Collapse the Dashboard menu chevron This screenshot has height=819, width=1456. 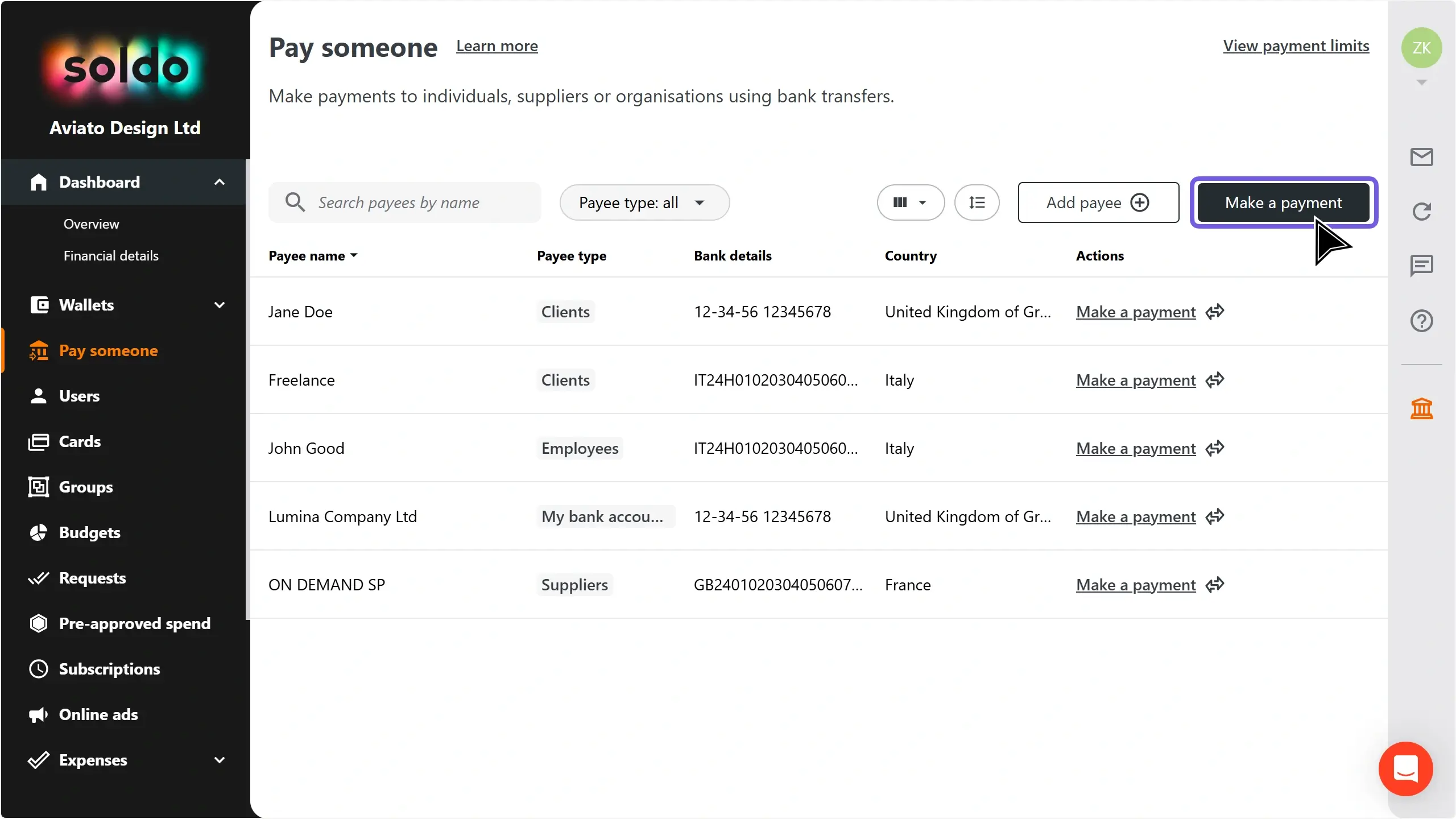(x=220, y=182)
